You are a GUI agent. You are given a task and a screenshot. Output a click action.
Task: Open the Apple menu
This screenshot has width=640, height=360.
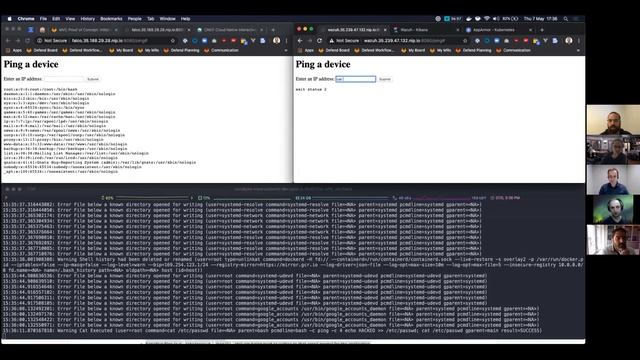9,19
